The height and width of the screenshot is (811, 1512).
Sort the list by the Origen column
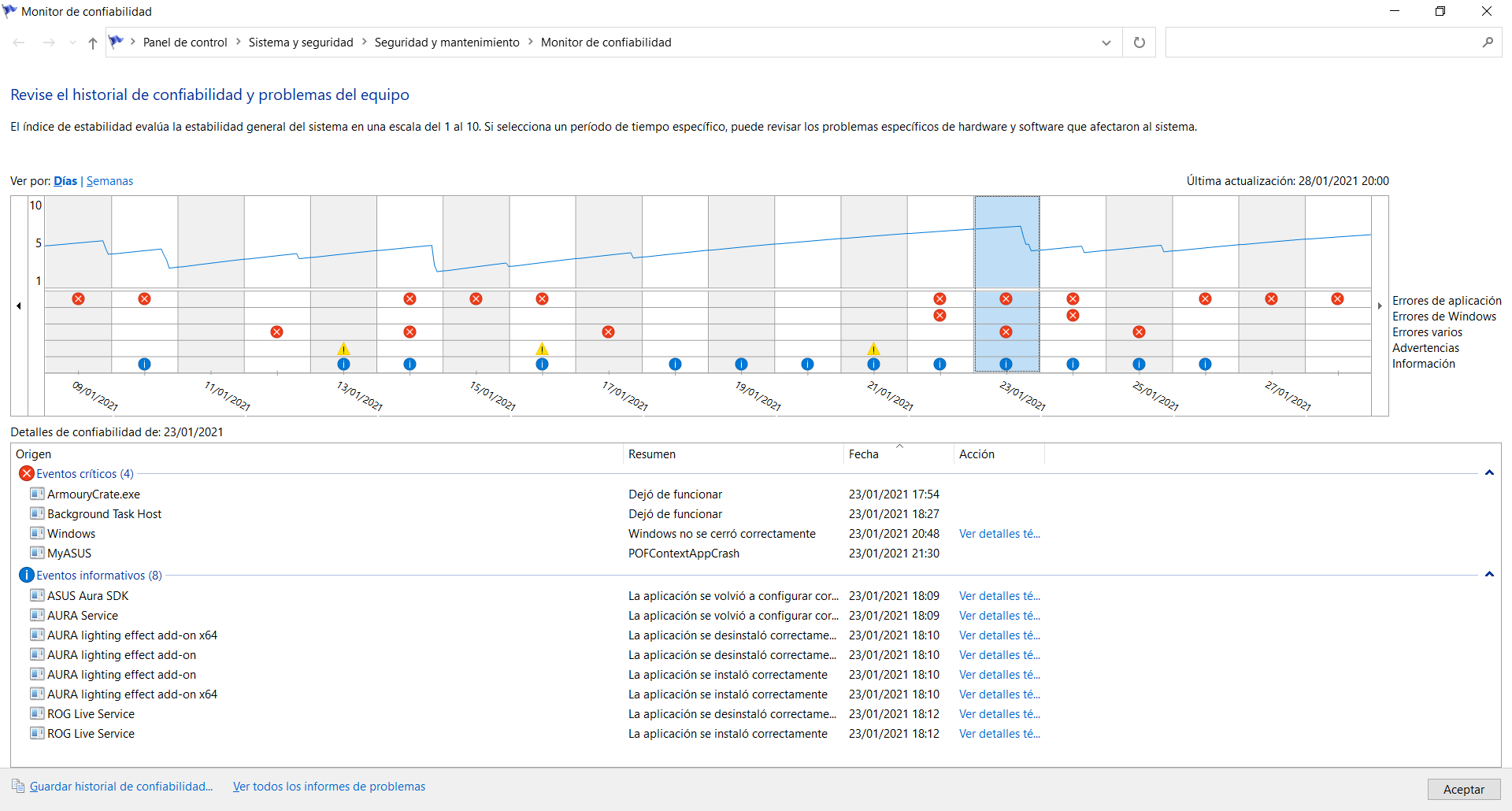(x=317, y=454)
